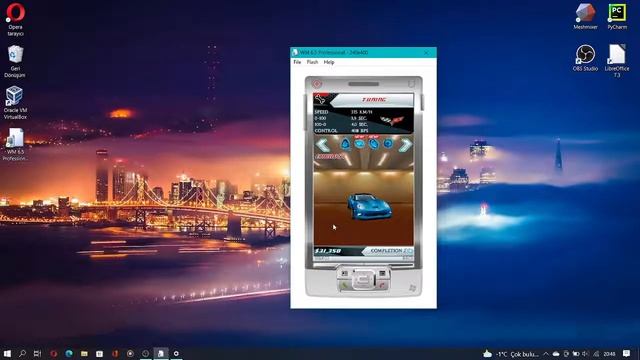
Task: Open the Oracle VM VirtualBox desktop shortcut
Action: click(16, 103)
